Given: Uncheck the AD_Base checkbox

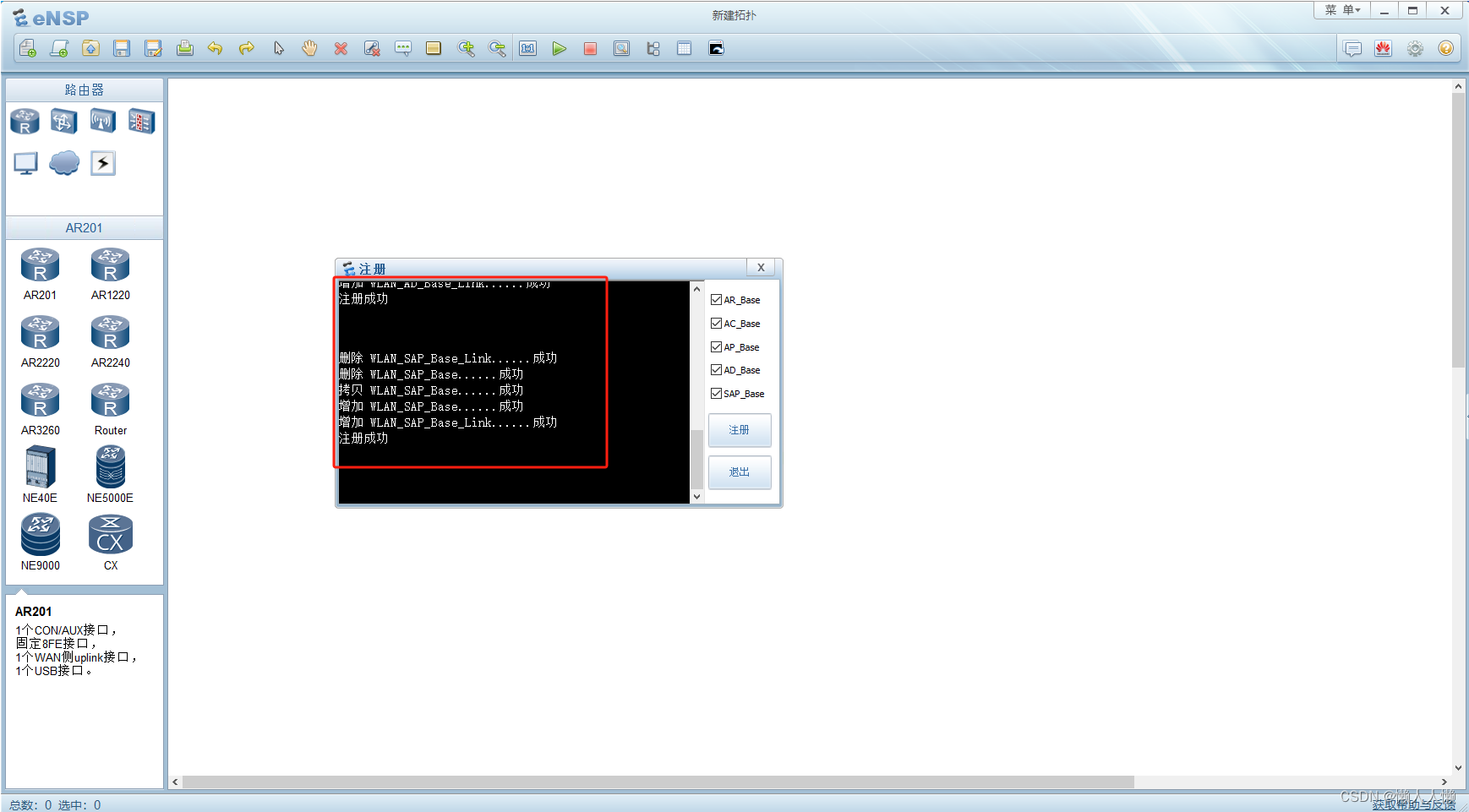Looking at the screenshot, I should pyautogui.click(x=716, y=370).
